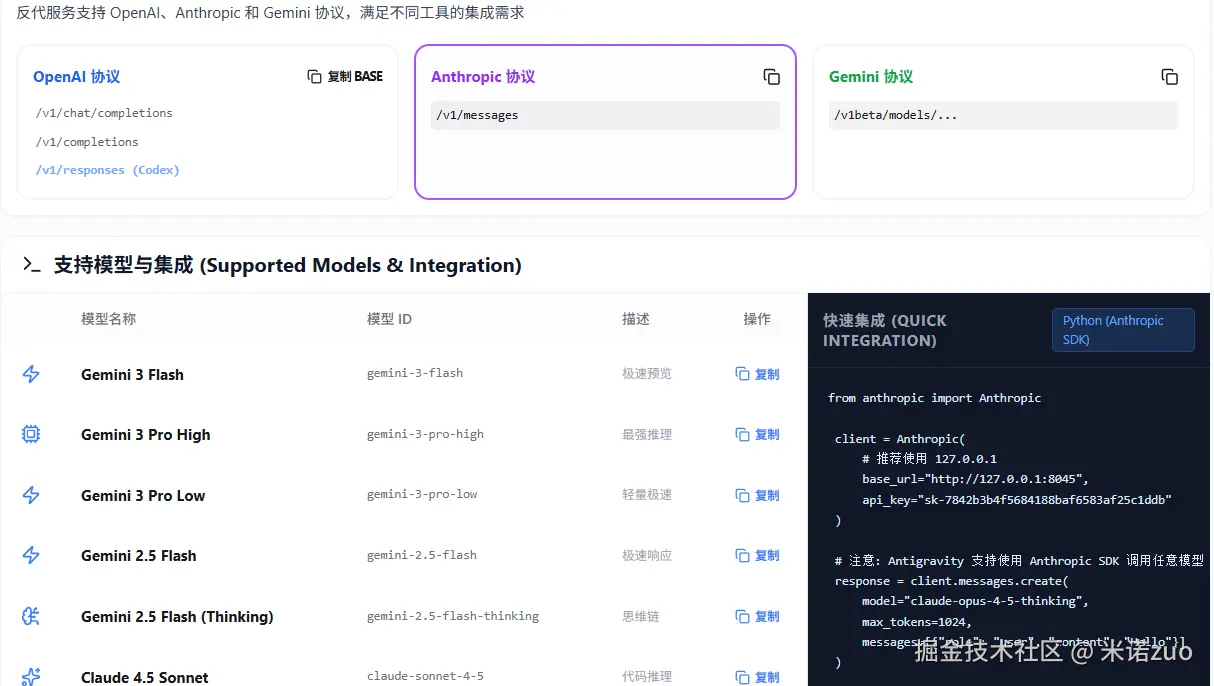This screenshot has height=686, width=1214.
Task: Click the /v1/completions endpoint
Action: tap(87, 142)
